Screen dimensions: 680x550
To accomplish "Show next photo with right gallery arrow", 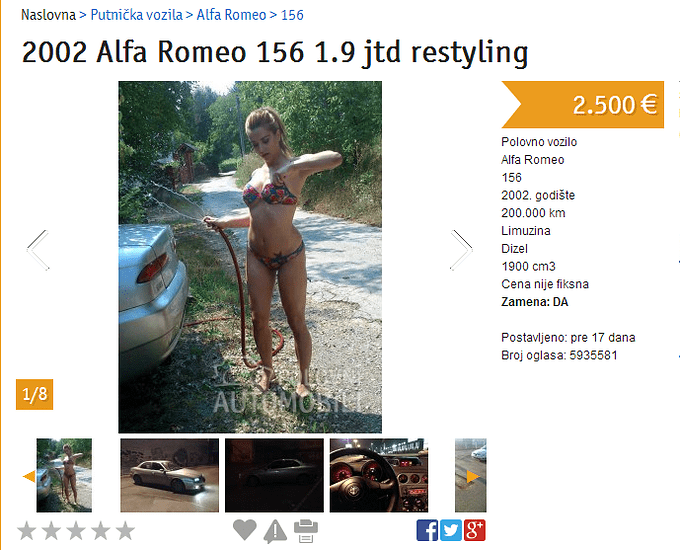I will (x=461, y=250).
